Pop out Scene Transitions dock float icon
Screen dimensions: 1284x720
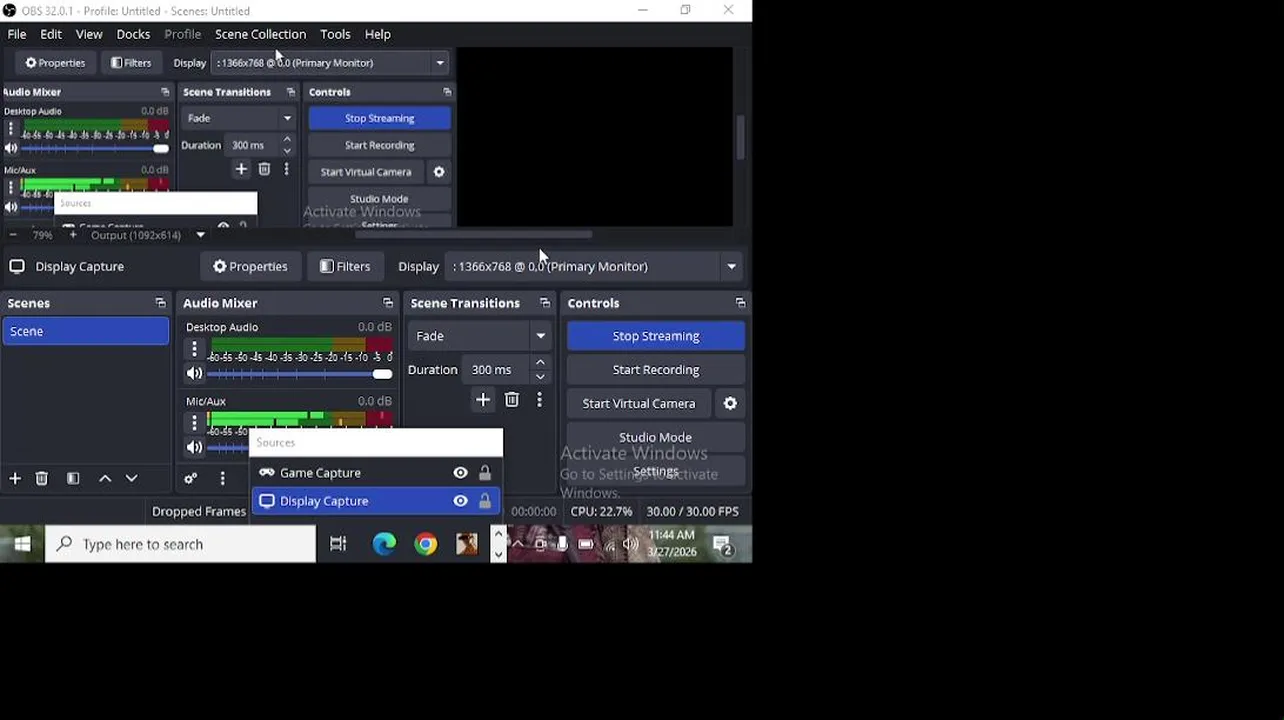545,303
